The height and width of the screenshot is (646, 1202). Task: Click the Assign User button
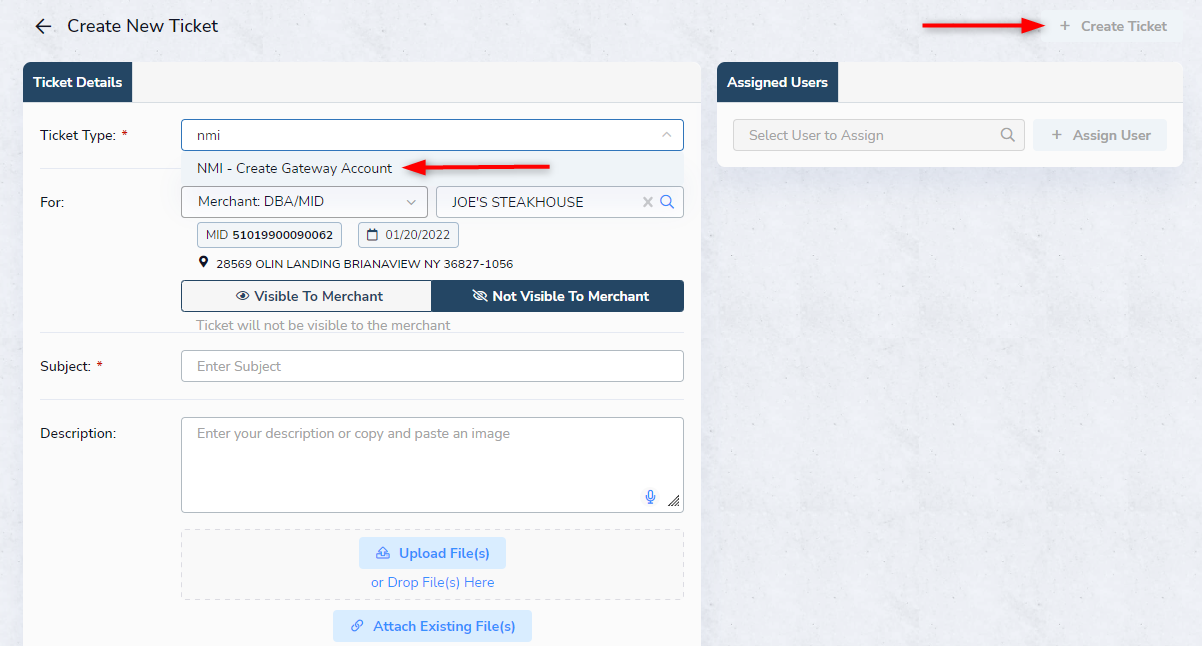click(x=1100, y=135)
